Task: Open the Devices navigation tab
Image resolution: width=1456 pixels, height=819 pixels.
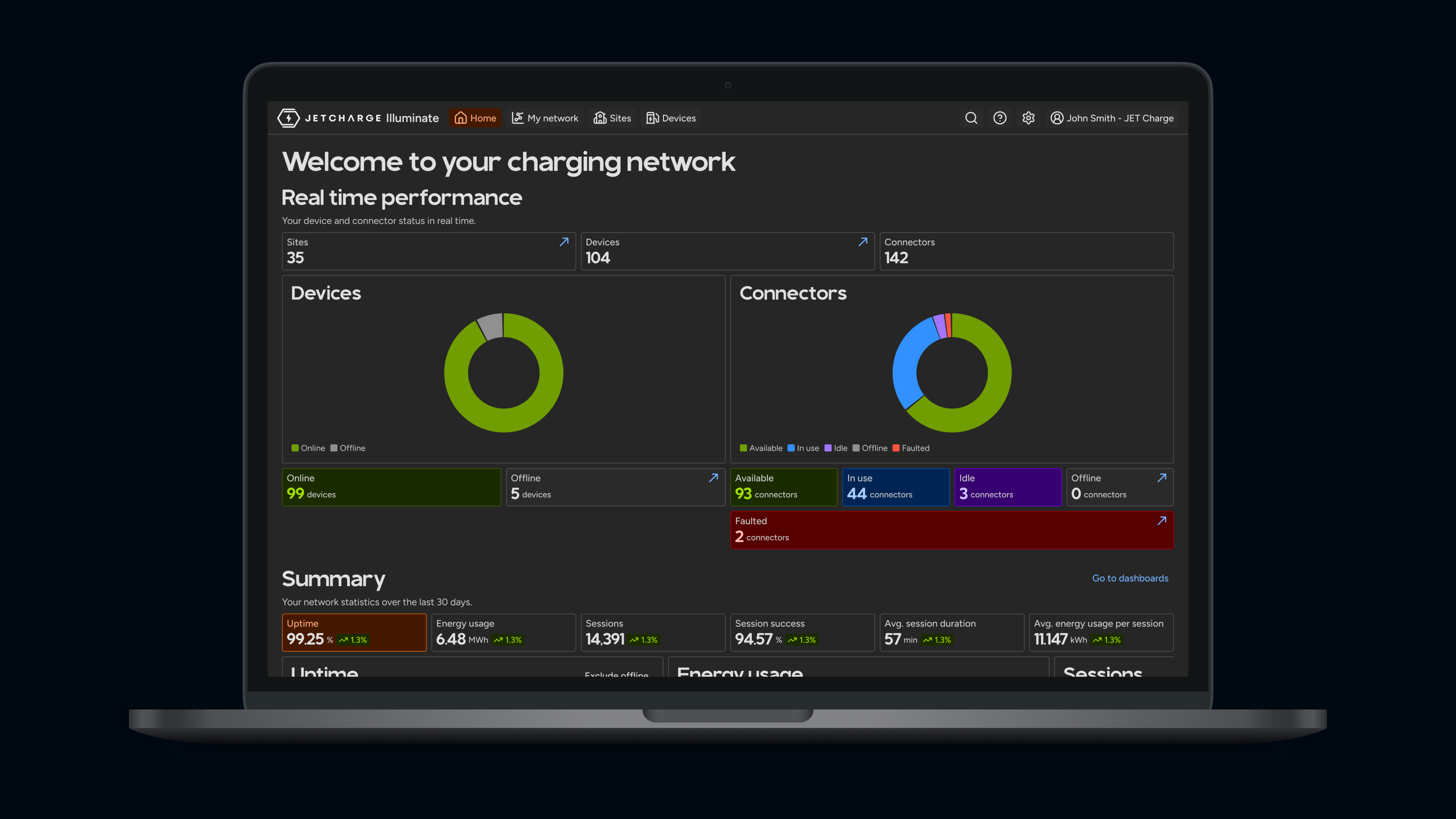Action: tap(671, 118)
